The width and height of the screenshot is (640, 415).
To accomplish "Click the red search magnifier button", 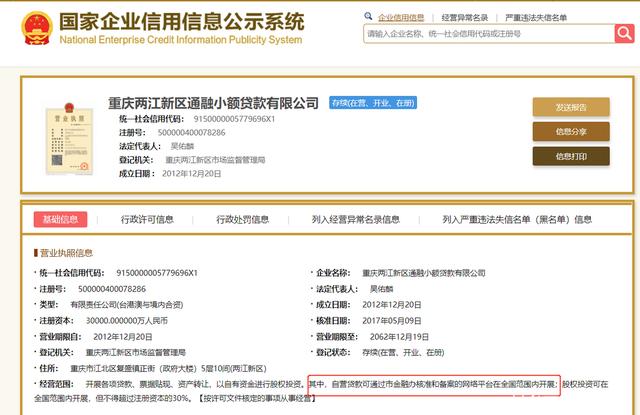I will click(624, 33).
